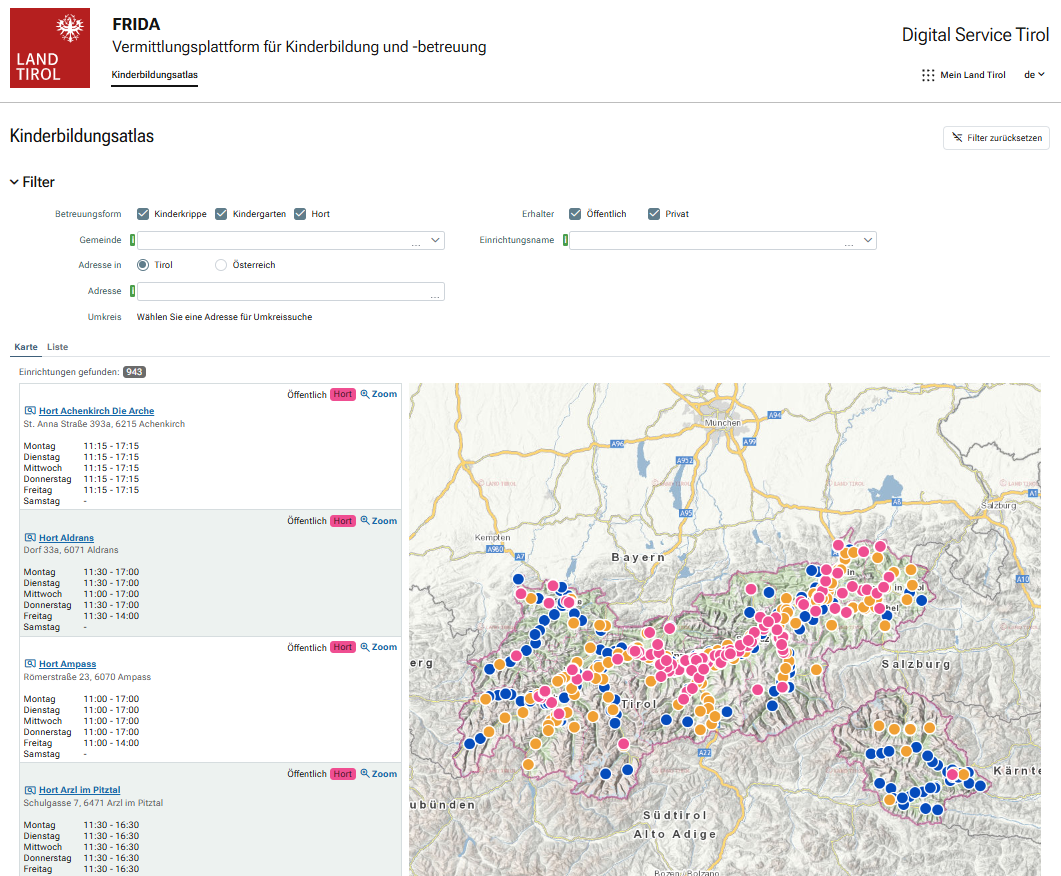The width and height of the screenshot is (1061, 876).
Task: Expand the Einrichtungsname dropdown
Action: tap(867, 240)
